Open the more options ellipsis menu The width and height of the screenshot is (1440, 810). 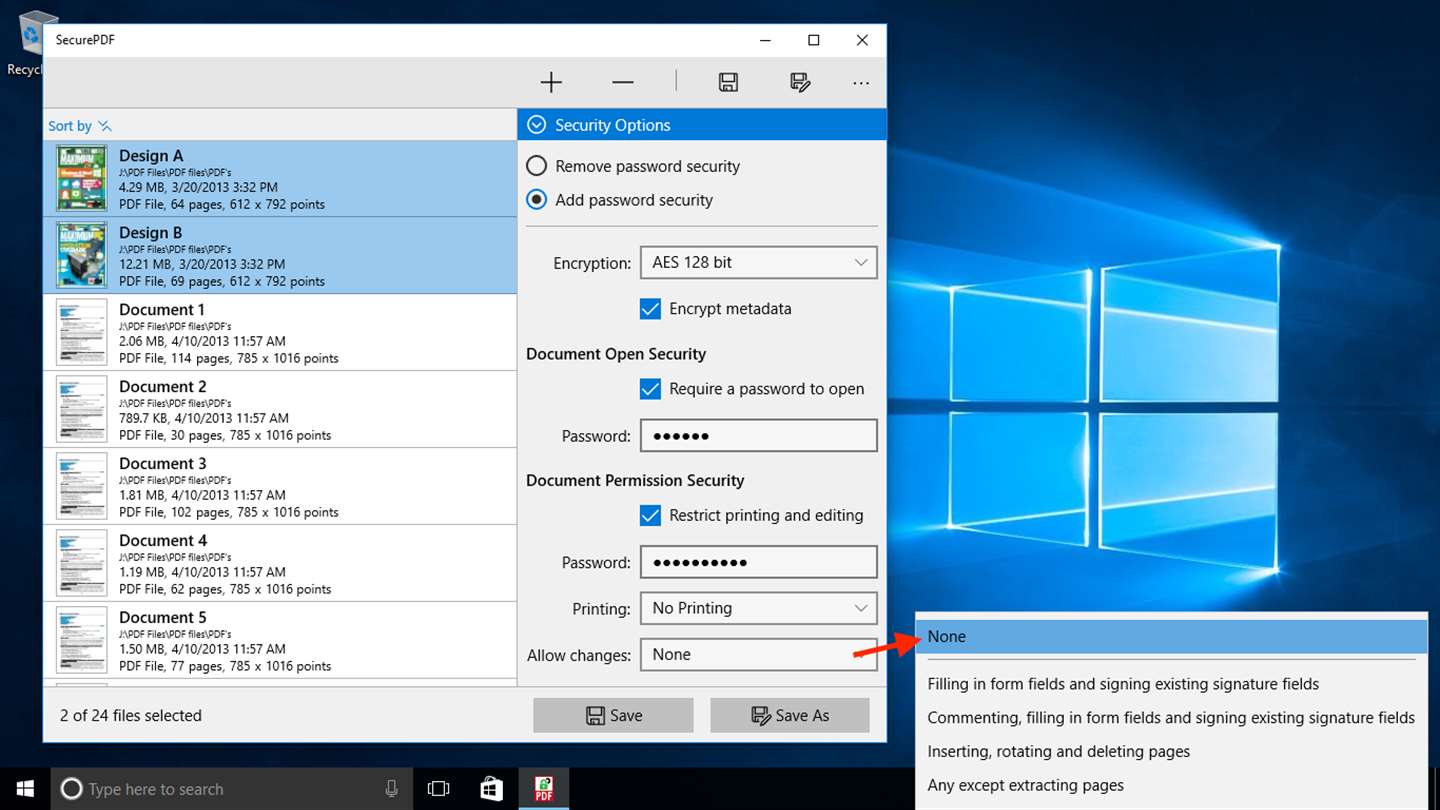pyautogui.click(x=861, y=83)
